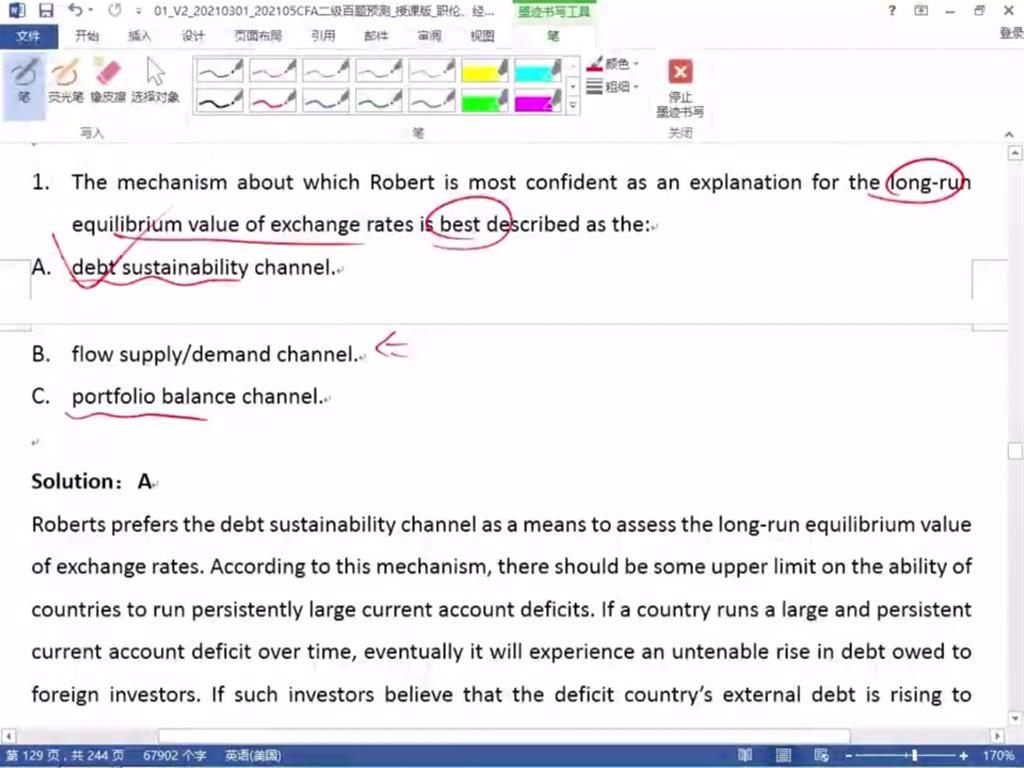This screenshot has height=768, width=1024.
Task: Click the 170% zoom level
Action: click(x=998, y=756)
